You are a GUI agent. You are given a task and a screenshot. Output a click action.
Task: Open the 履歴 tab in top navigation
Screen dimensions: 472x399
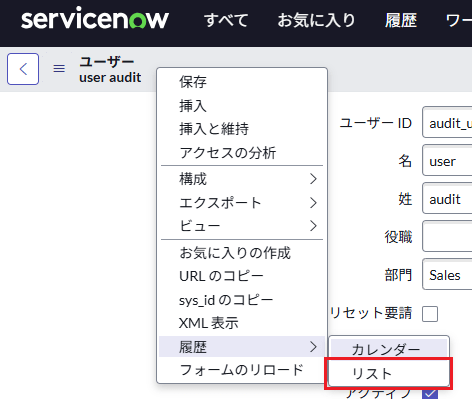401,20
